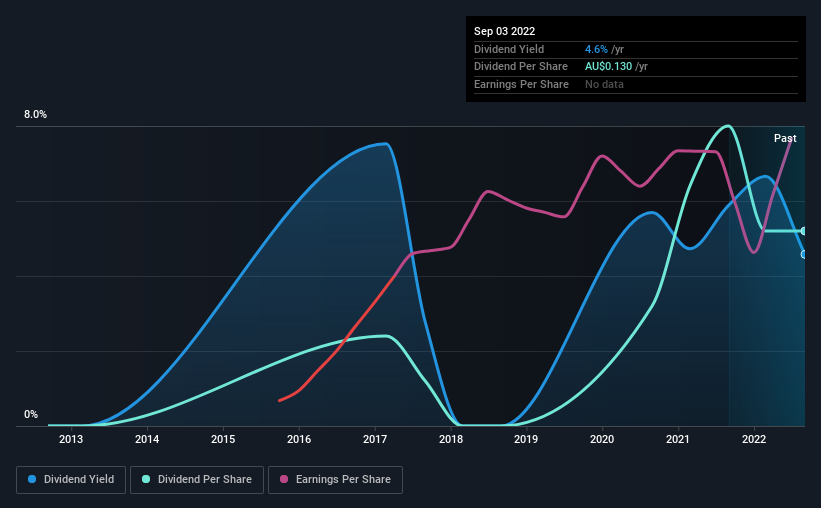This screenshot has height=508, width=821.
Task: Click the 4.6% Dividend Yield value in the tooltip
Action: [x=596, y=49]
